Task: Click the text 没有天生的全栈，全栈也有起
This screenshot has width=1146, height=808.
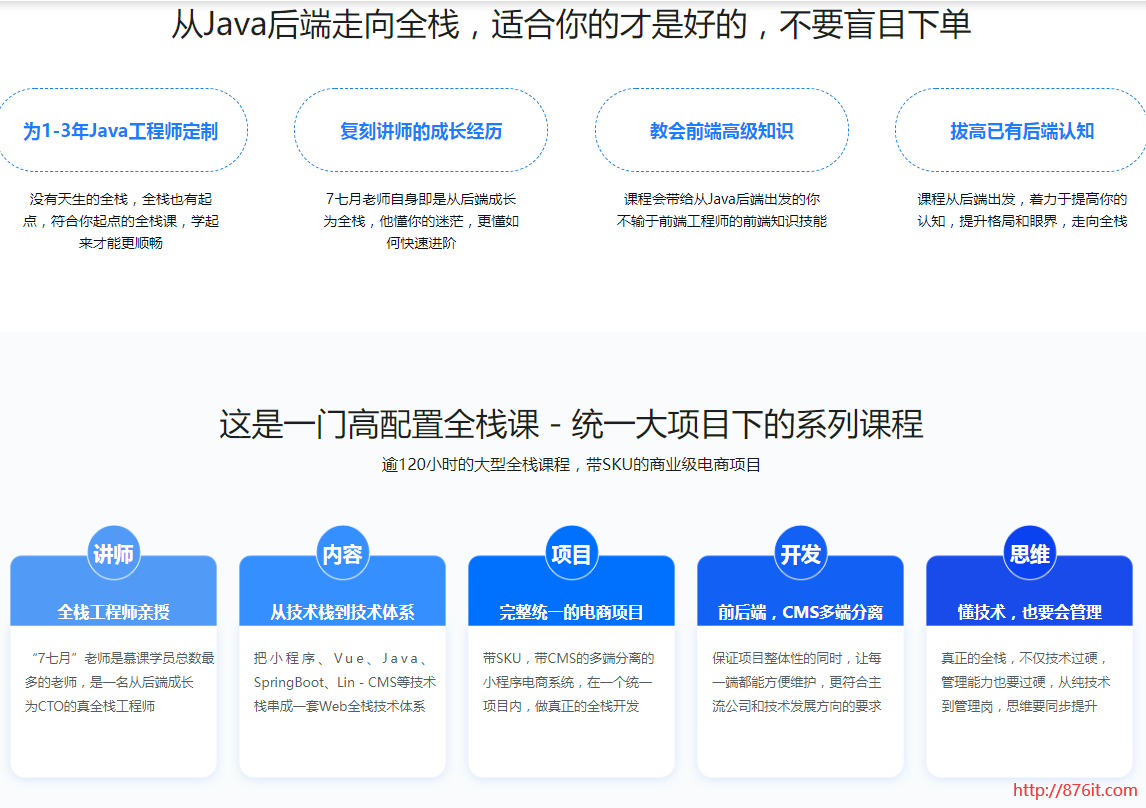Action: pos(121,199)
